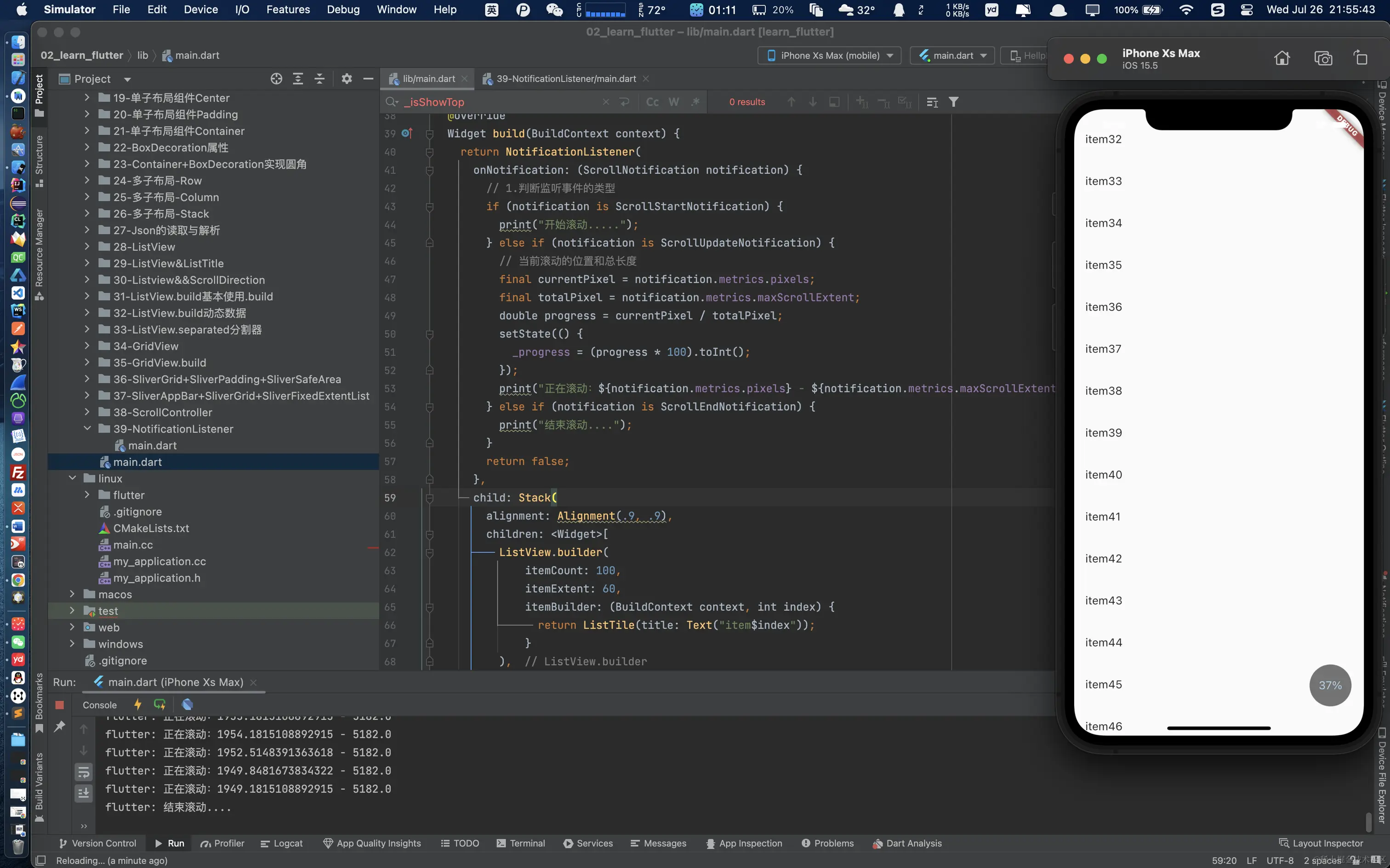Open the Logcat tool window
Image resolution: width=1390 pixels, height=868 pixels.
(281, 843)
